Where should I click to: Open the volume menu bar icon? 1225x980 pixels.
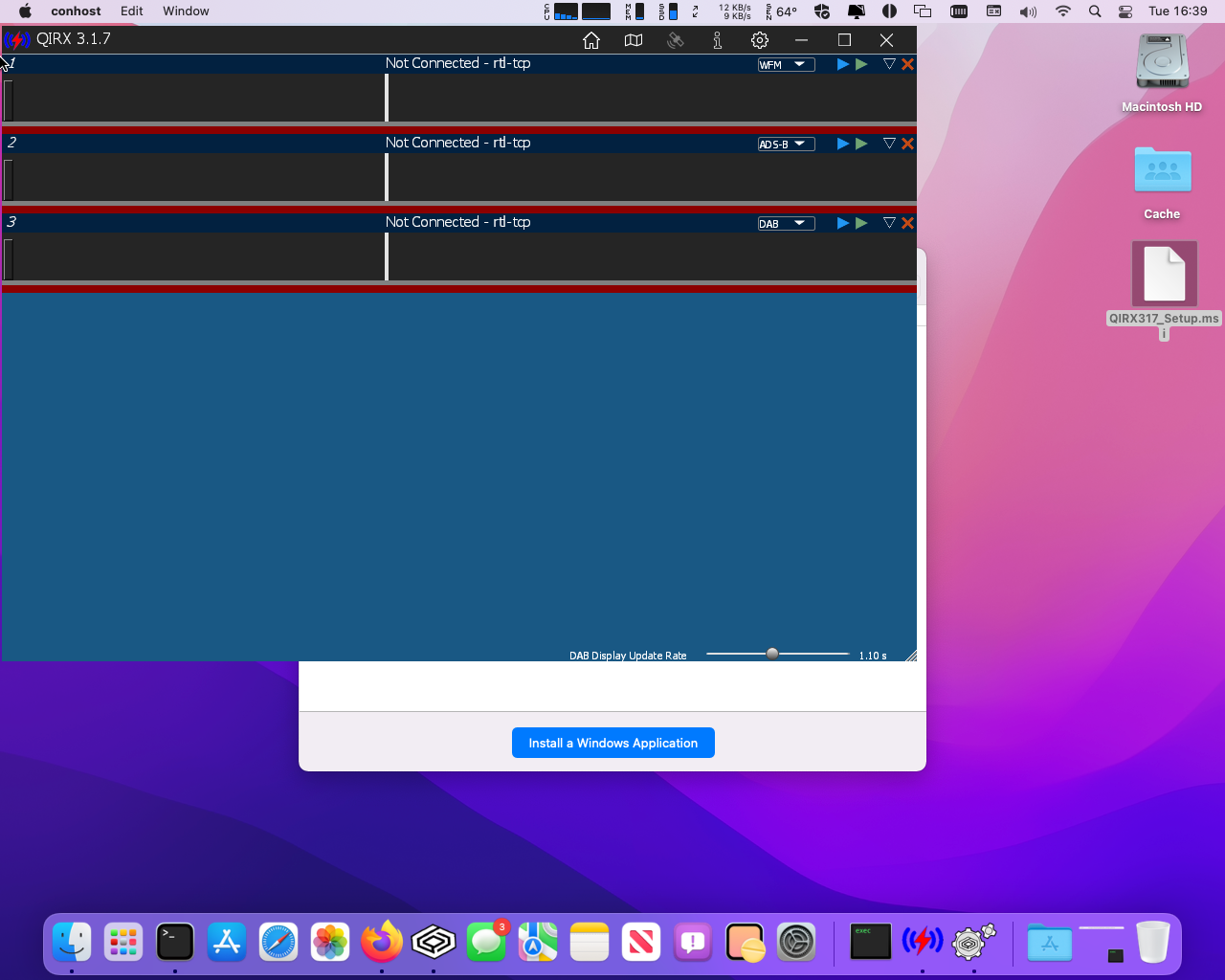point(1028,11)
